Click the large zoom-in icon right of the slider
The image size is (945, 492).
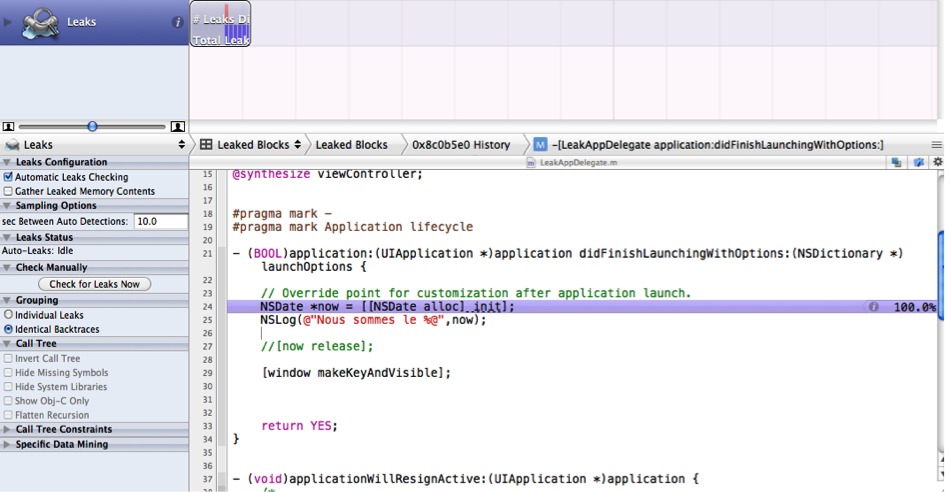coord(178,127)
